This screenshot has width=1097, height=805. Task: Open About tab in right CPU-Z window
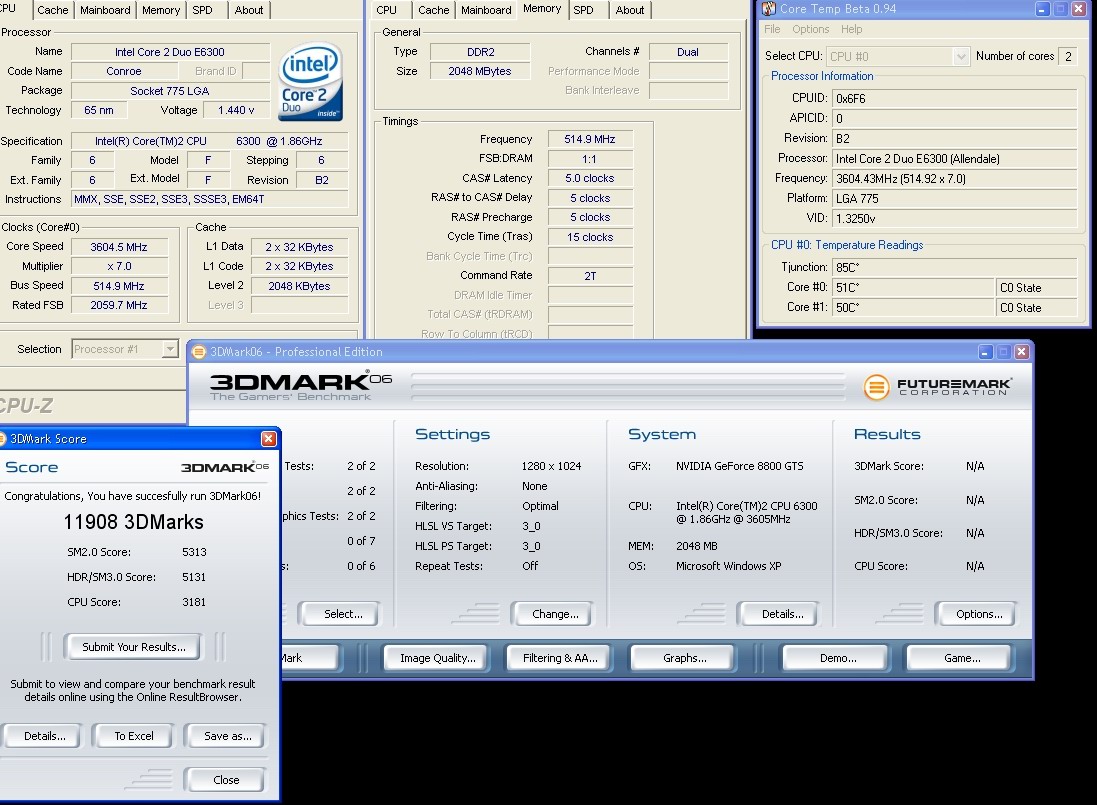click(x=630, y=10)
